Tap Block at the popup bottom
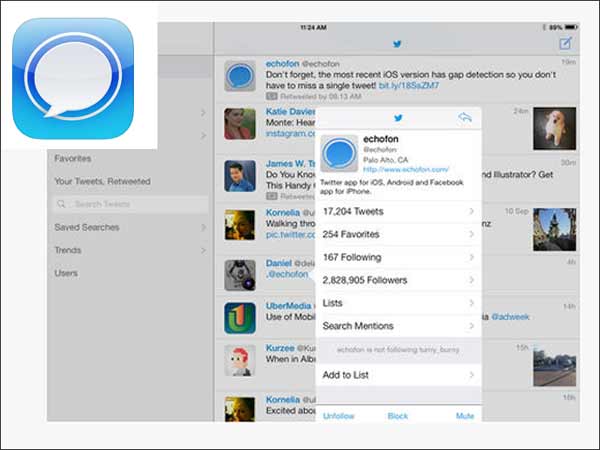600x450 pixels. click(398, 416)
